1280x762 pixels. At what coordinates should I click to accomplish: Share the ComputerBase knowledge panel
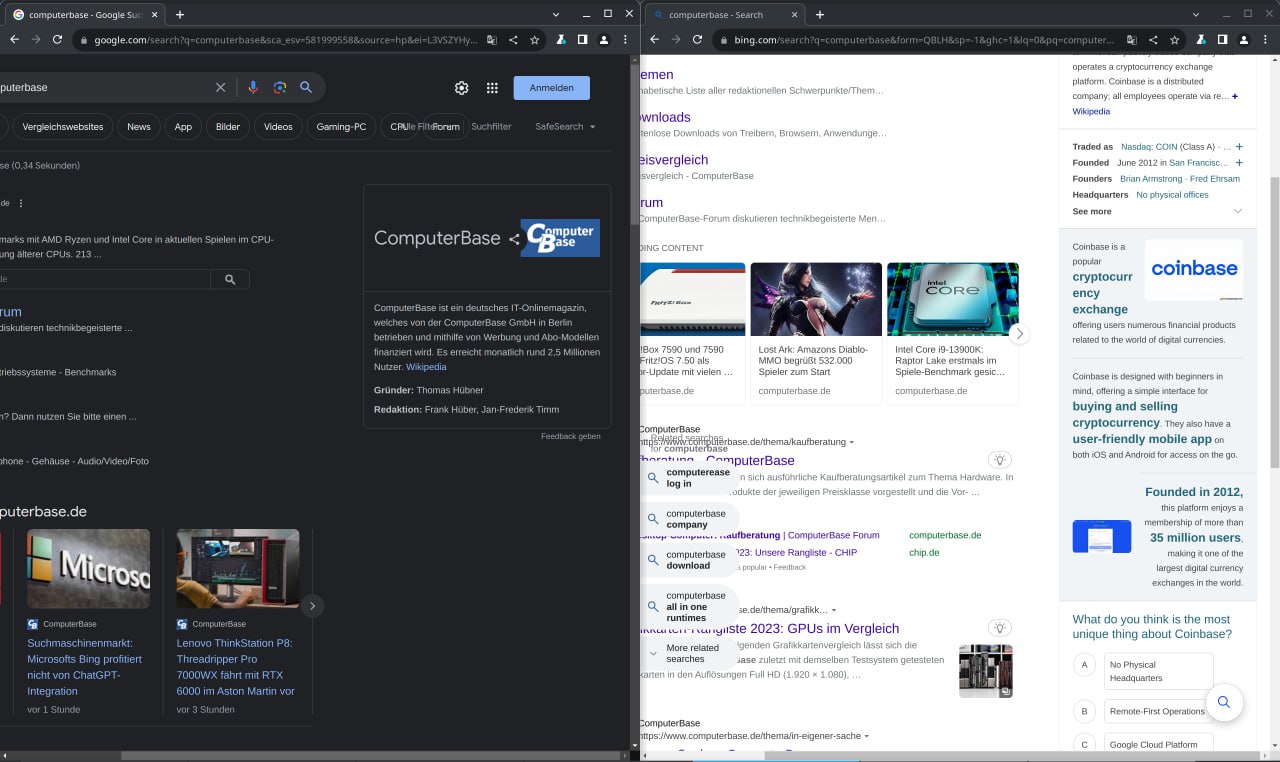[514, 239]
